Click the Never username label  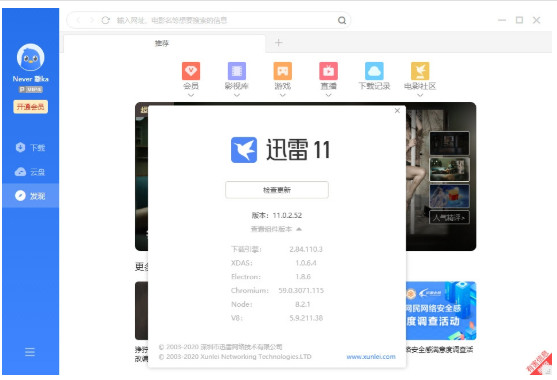click(x=31, y=79)
